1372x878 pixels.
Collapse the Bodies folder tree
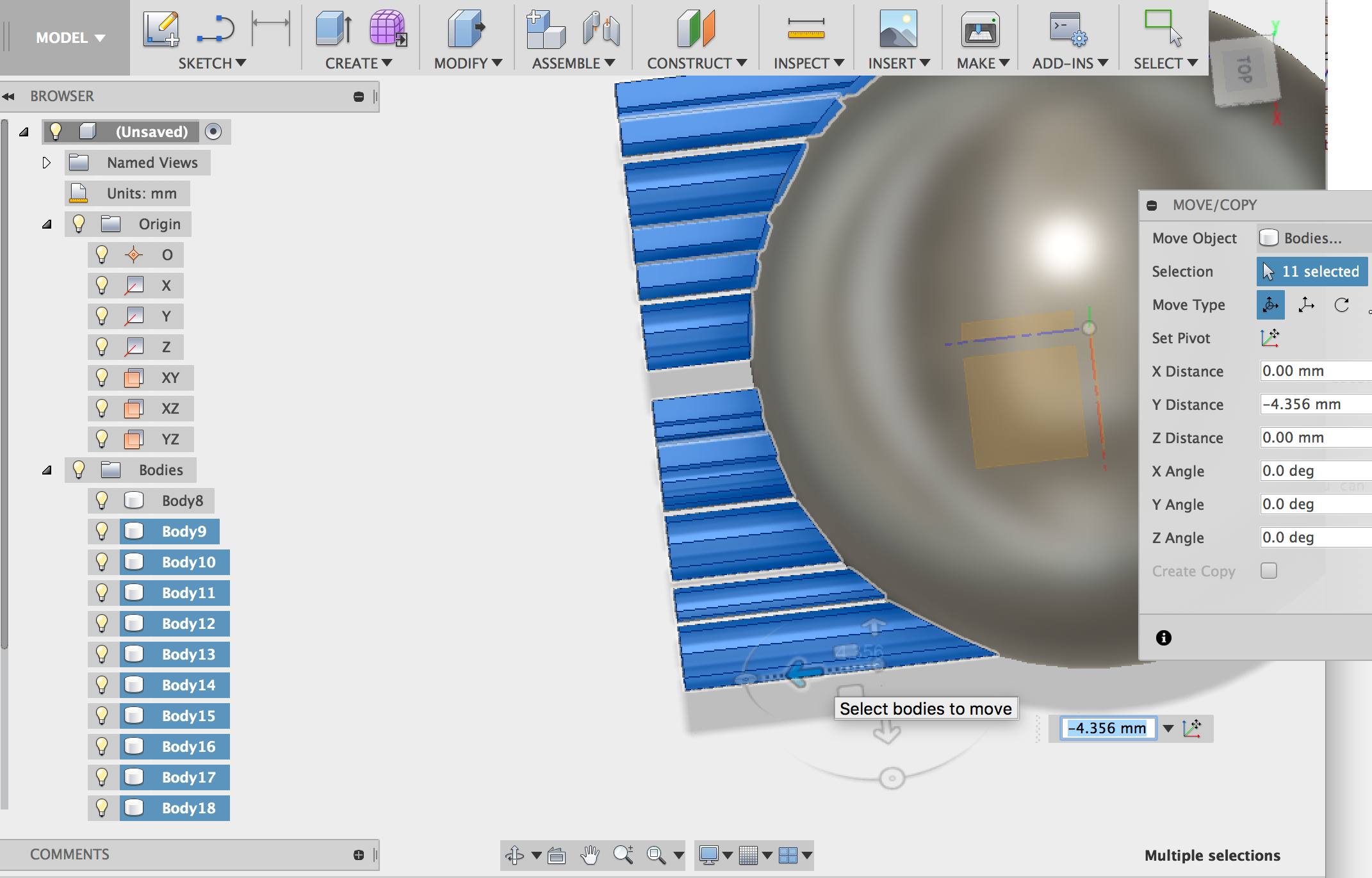[x=47, y=470]
